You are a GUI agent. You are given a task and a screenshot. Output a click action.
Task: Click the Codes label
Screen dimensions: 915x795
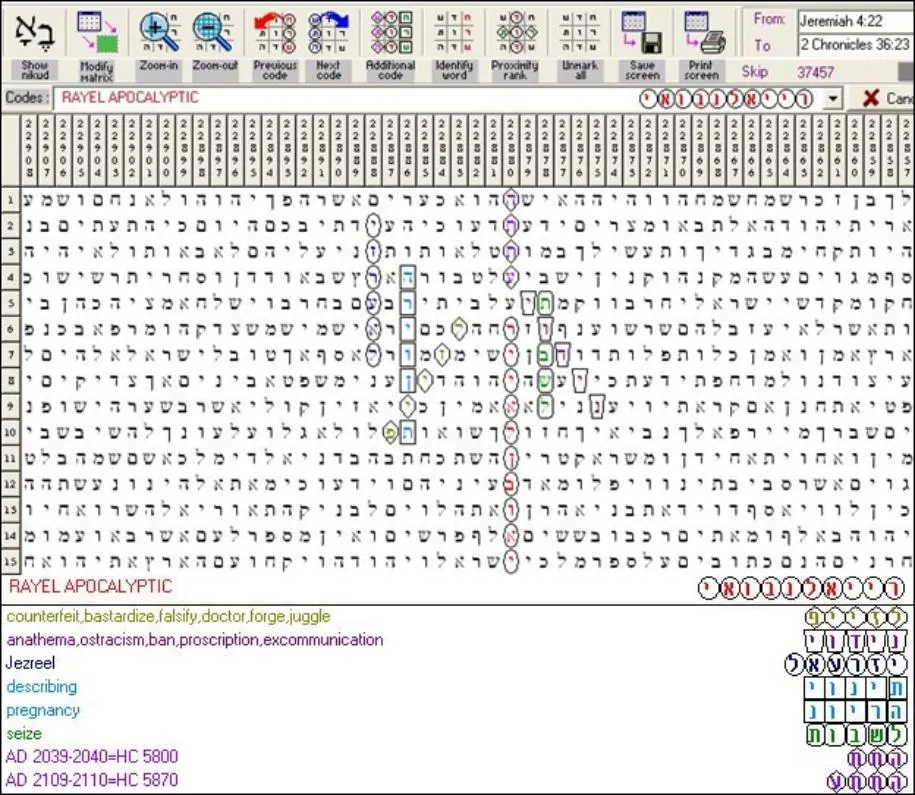tap(27, 97)
